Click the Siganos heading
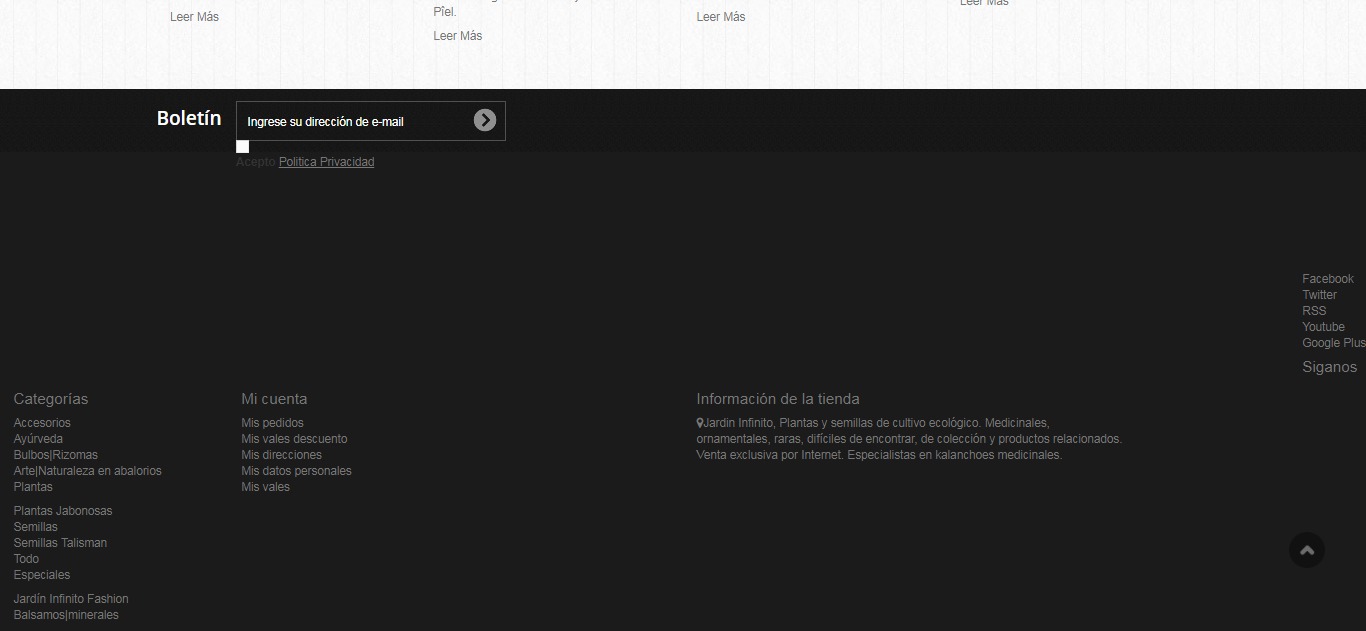The height and width of the screenshot is (631, 1366). (1329, 367)
